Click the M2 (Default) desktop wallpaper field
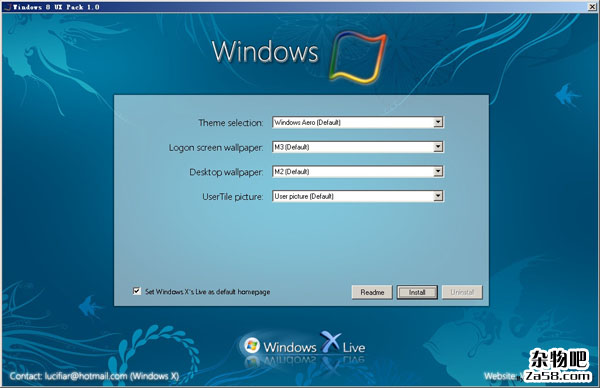The image size is (600, 388). click(x=358, y=171)
